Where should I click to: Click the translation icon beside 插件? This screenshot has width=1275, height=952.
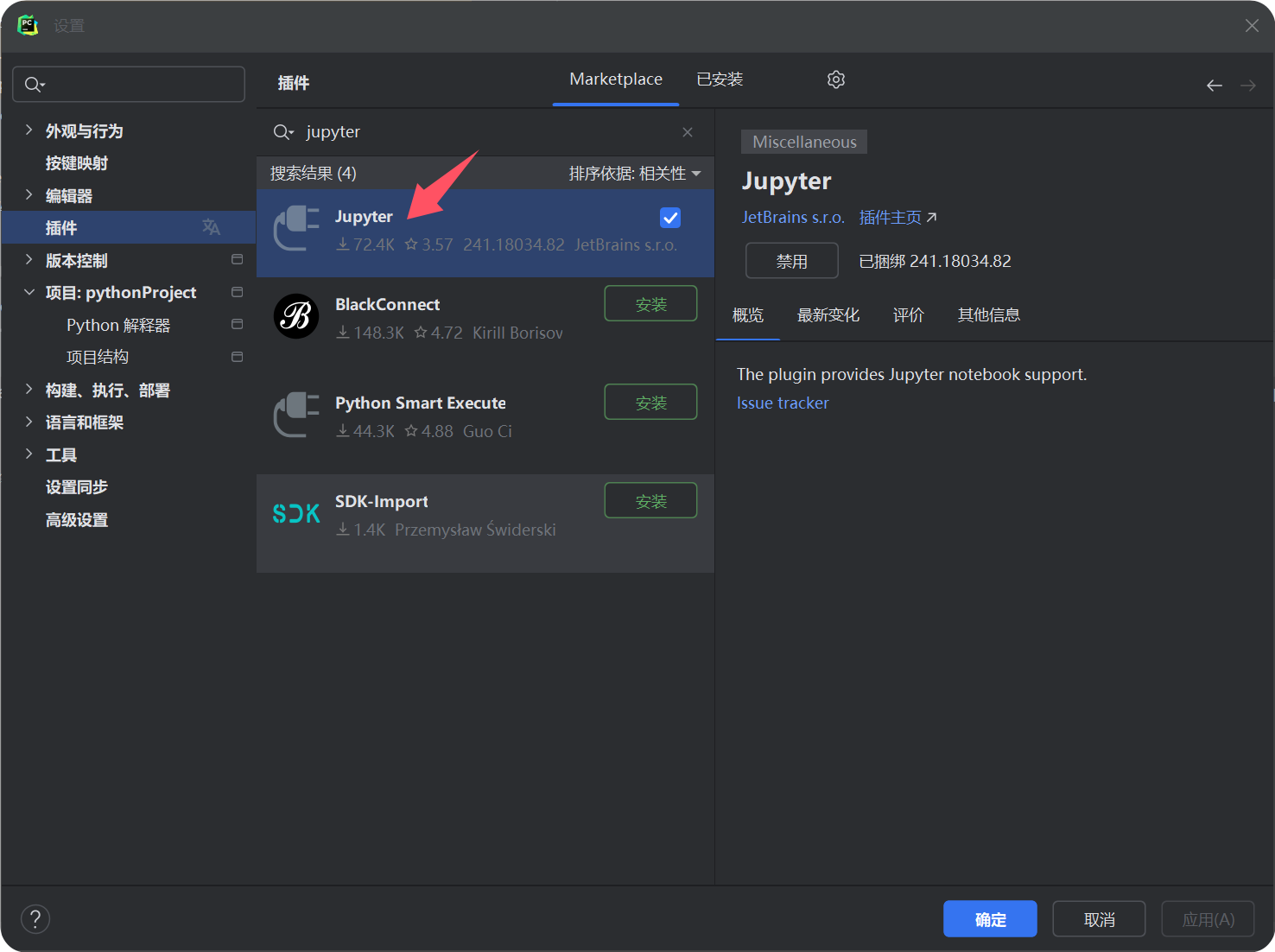point(211,227)
